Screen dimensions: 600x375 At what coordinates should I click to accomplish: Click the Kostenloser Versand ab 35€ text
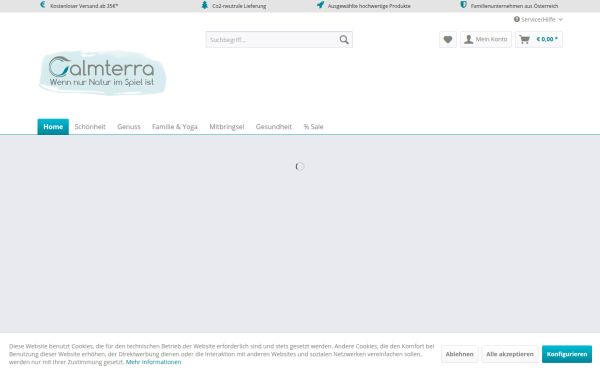[x=84, y=6]
